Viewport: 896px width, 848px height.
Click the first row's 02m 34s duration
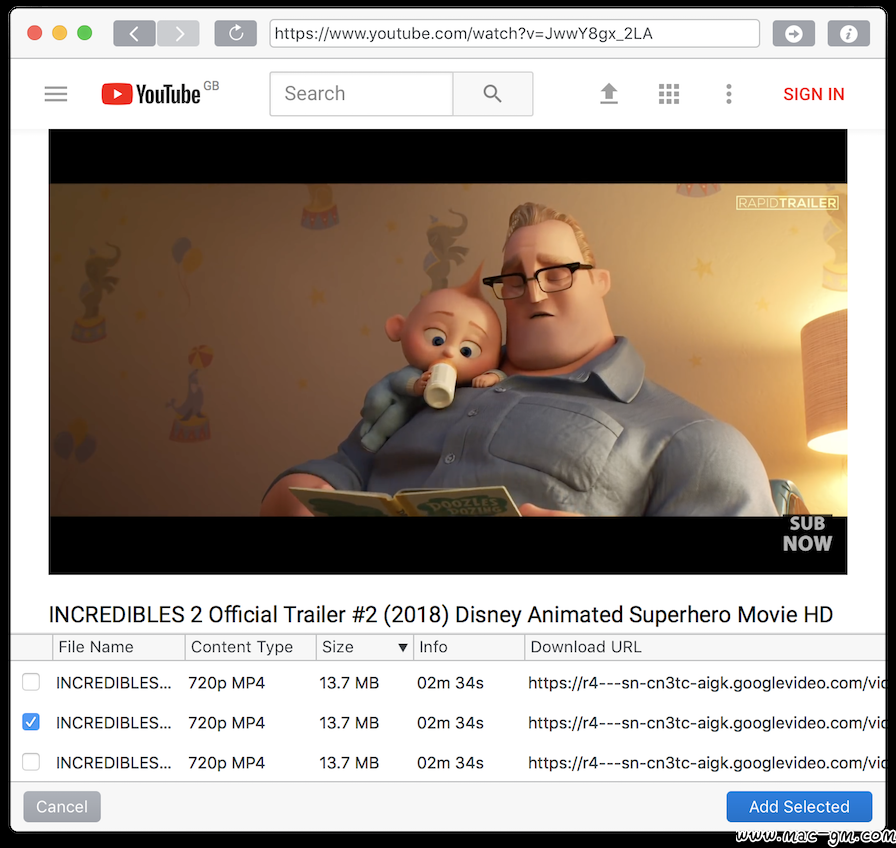(450, 683)
